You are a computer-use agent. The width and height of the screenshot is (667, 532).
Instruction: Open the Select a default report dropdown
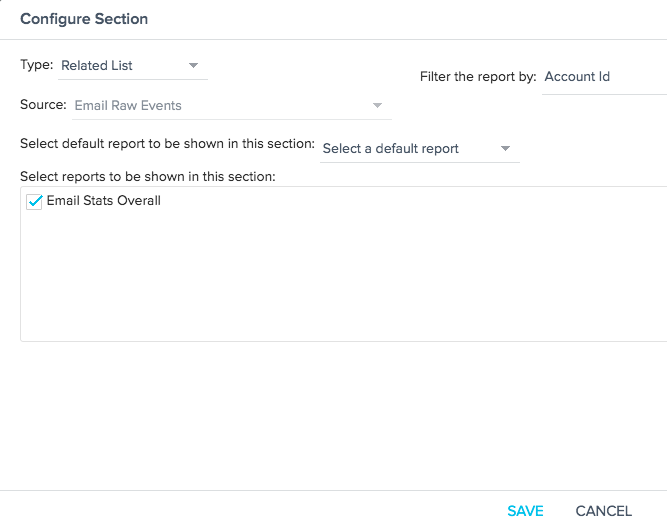tap(419, 149)
